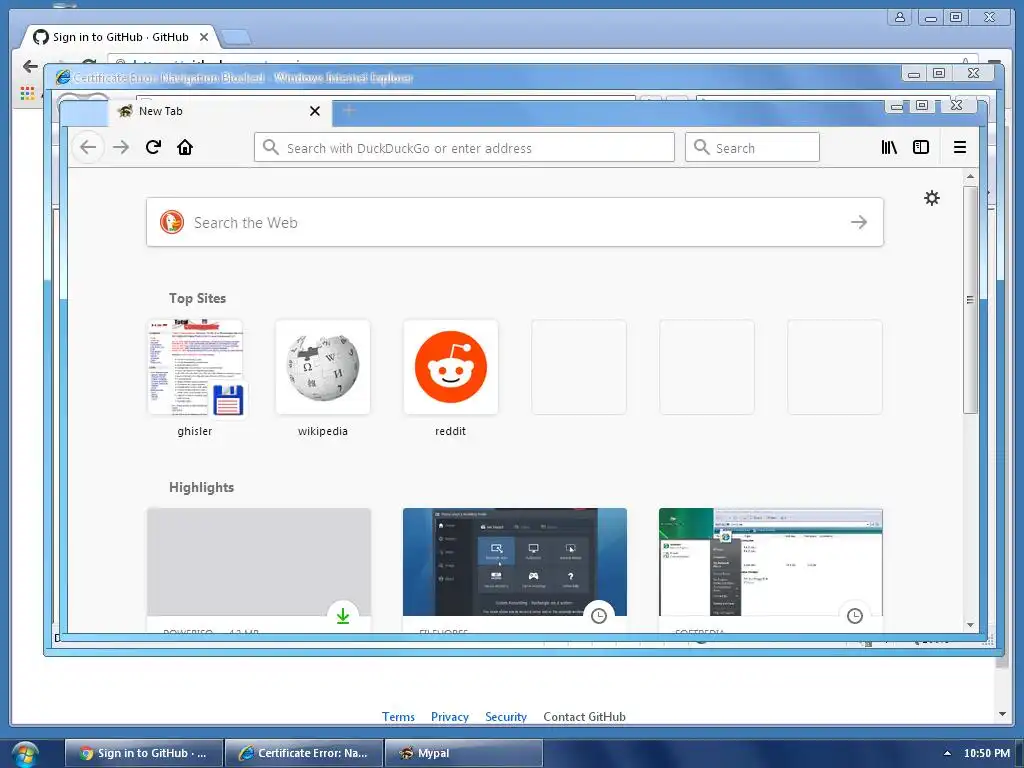Open the Library bookmarks panel icon
The image size is (1024, 768).
coord(889,147)
